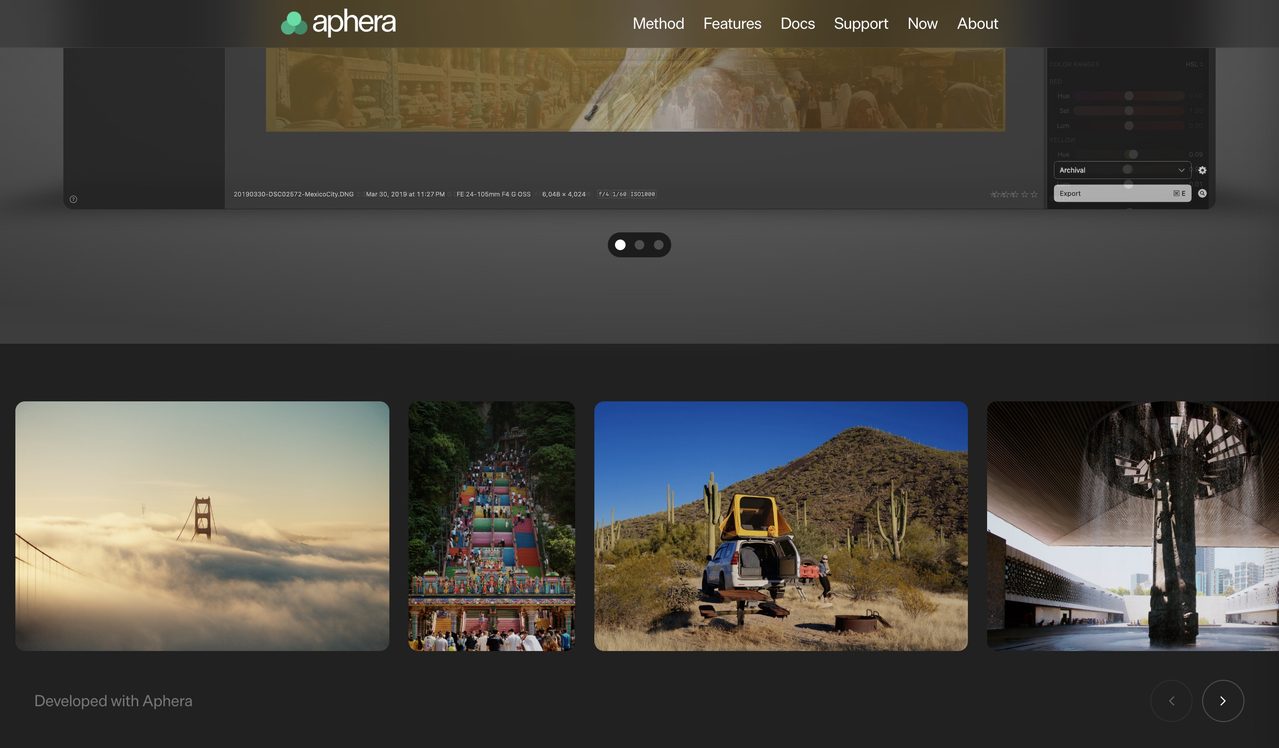
Task: Show next gallery photos arrow
Action: click(x=1222, y=701)
